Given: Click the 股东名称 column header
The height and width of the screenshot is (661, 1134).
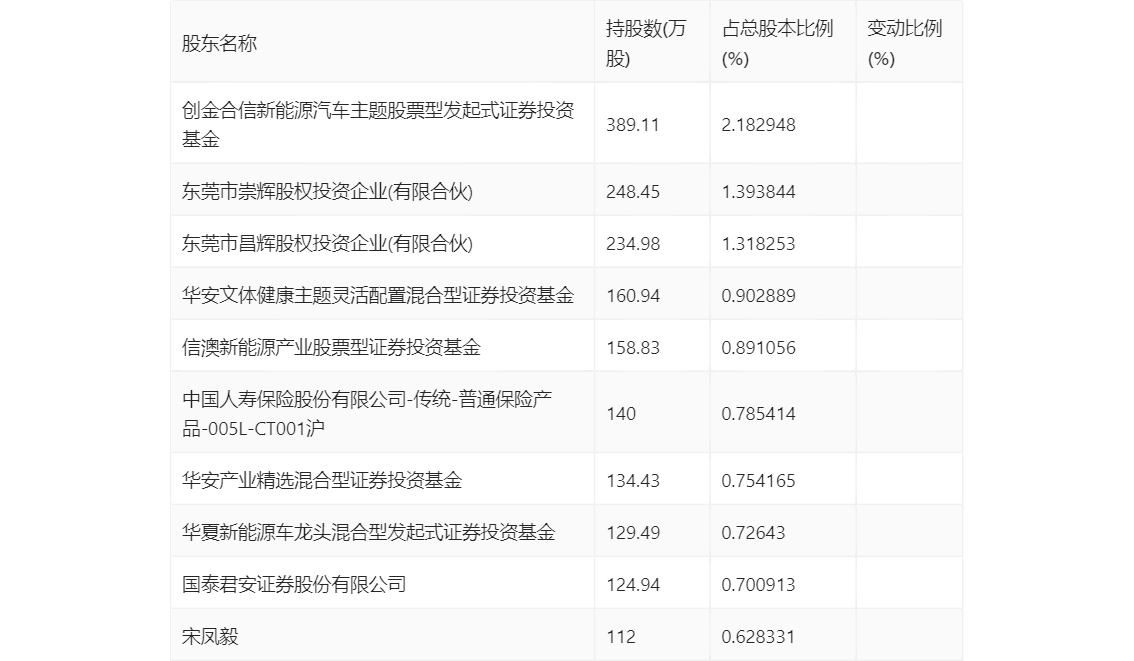Looking at the screenshot, I should point(219,43).
